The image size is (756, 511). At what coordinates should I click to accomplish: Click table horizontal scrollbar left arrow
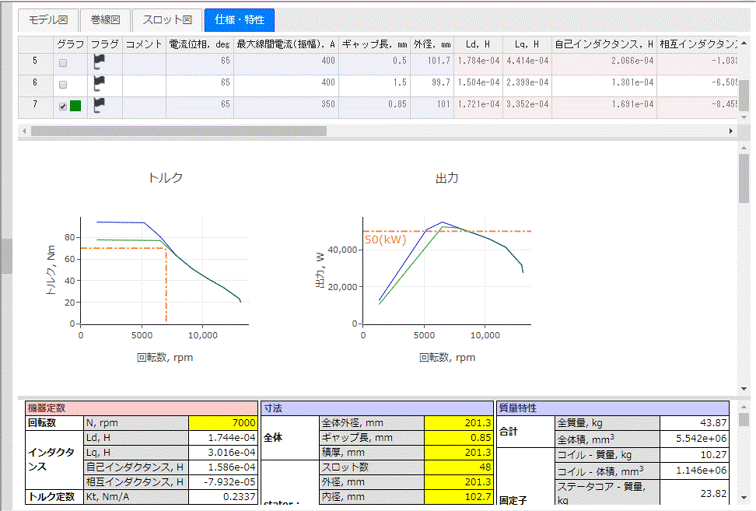pos(24,131)
